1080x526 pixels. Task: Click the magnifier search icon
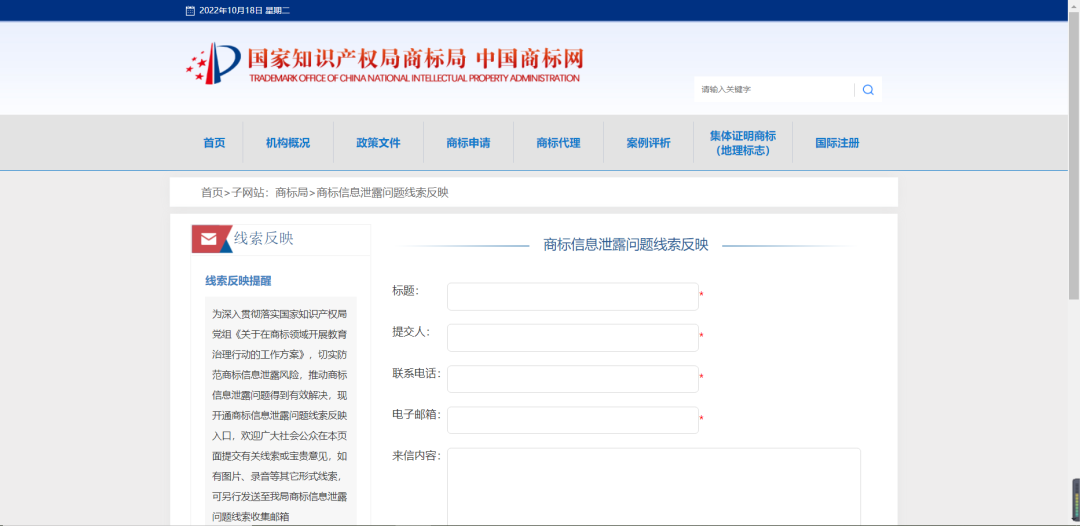coord(867,90)
